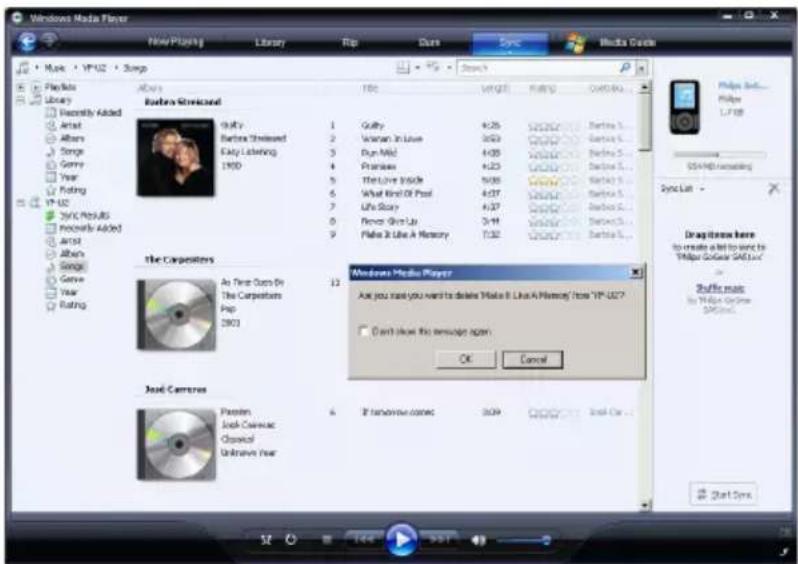
Task: Click the Back navigation arrow button
Action: (x=26, y=42)
